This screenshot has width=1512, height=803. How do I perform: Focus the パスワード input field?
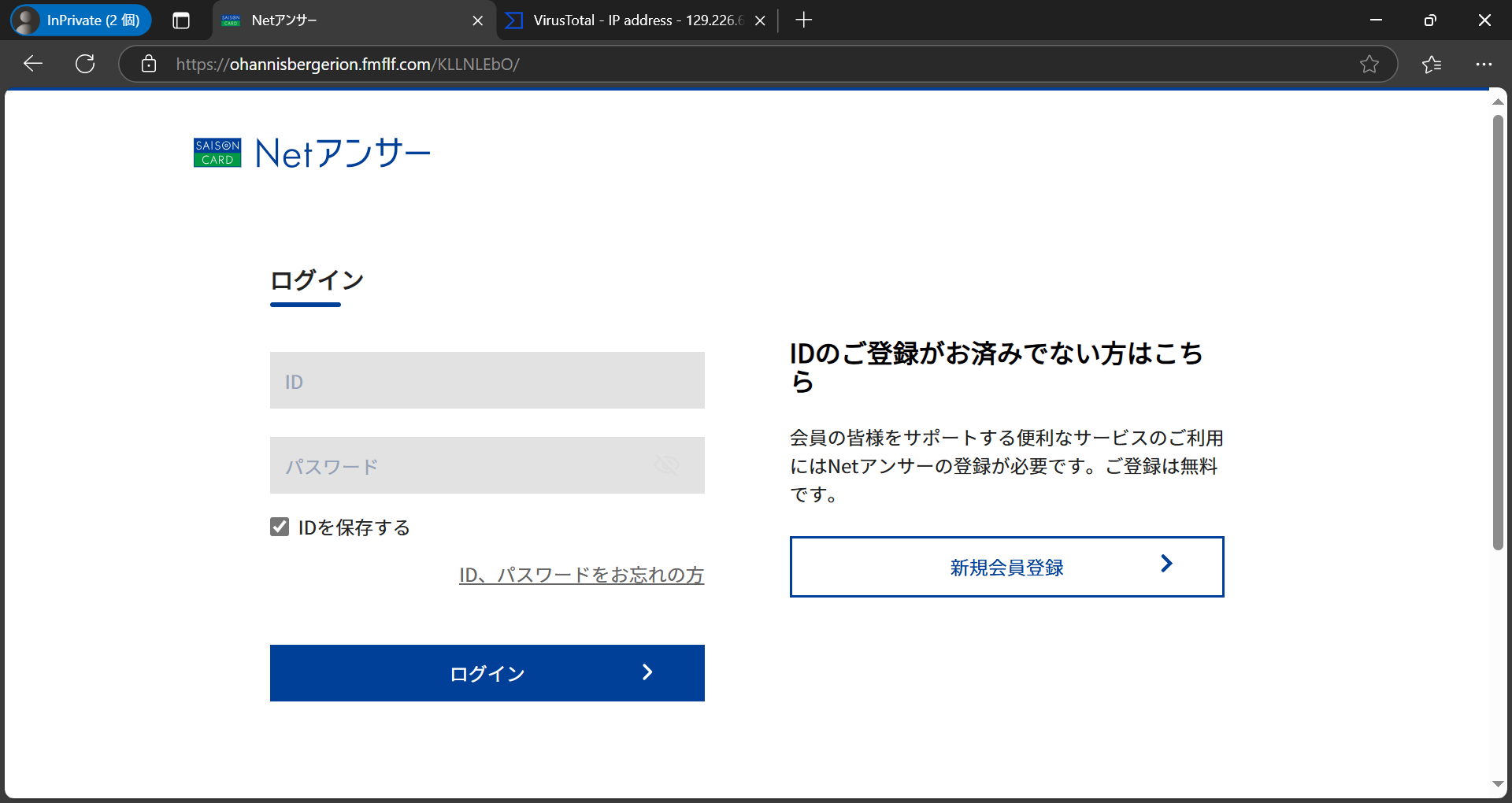click(x=487, y=465)
